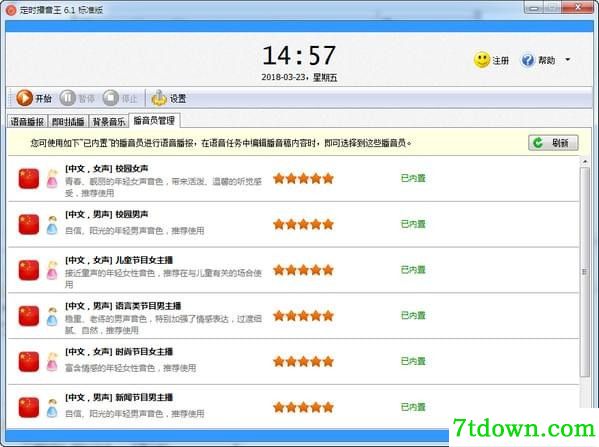Select the 播音员管理 tab

pos(154,120)
